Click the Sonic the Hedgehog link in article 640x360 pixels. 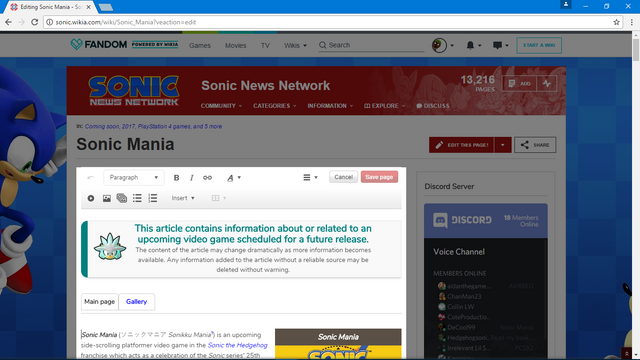pos(238,345)
